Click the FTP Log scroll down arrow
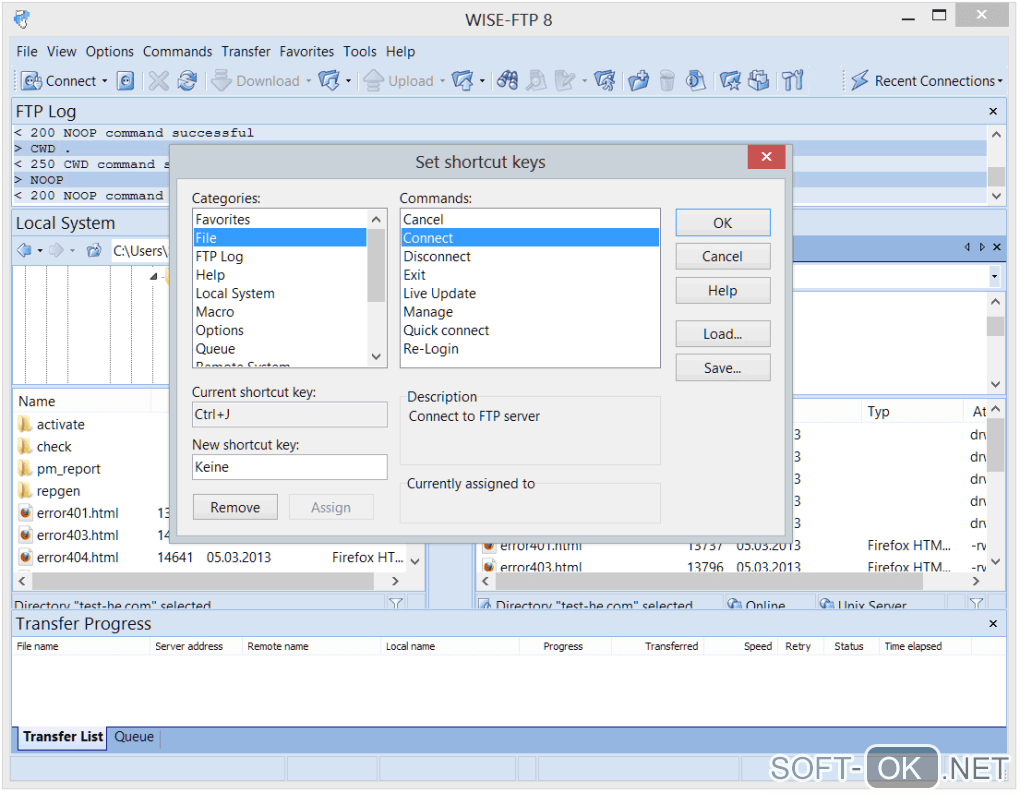The width and height of the screenshot is (1020, 793). tap(996, 196)
